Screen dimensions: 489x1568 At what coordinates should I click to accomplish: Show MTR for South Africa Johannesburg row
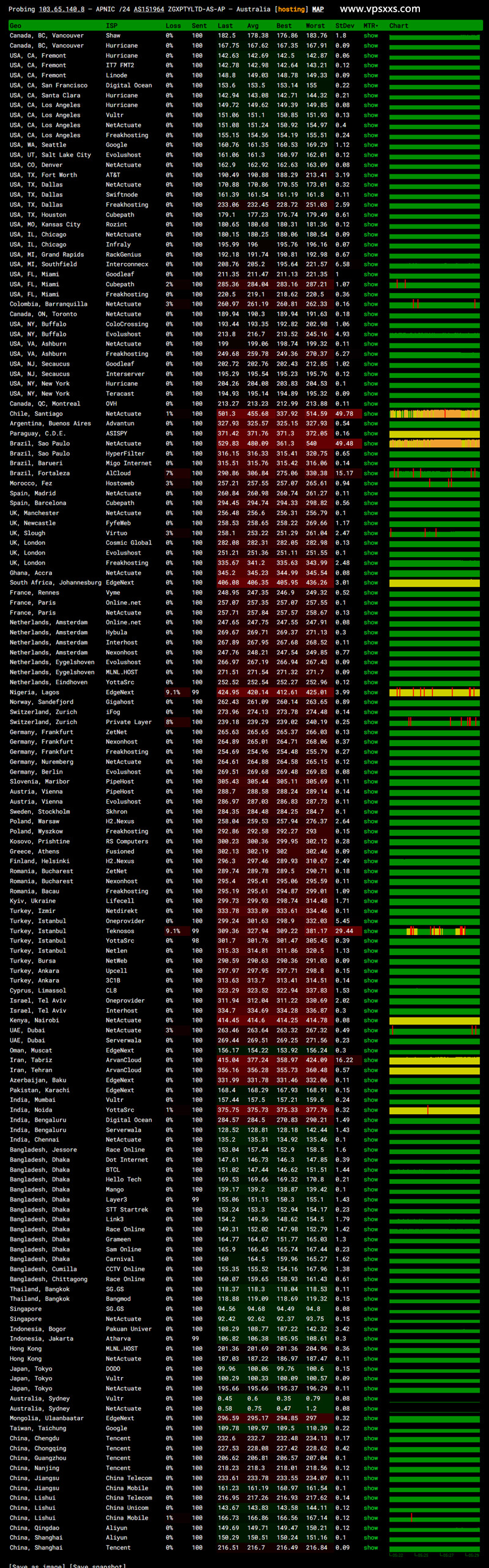[x=370, y=583]
